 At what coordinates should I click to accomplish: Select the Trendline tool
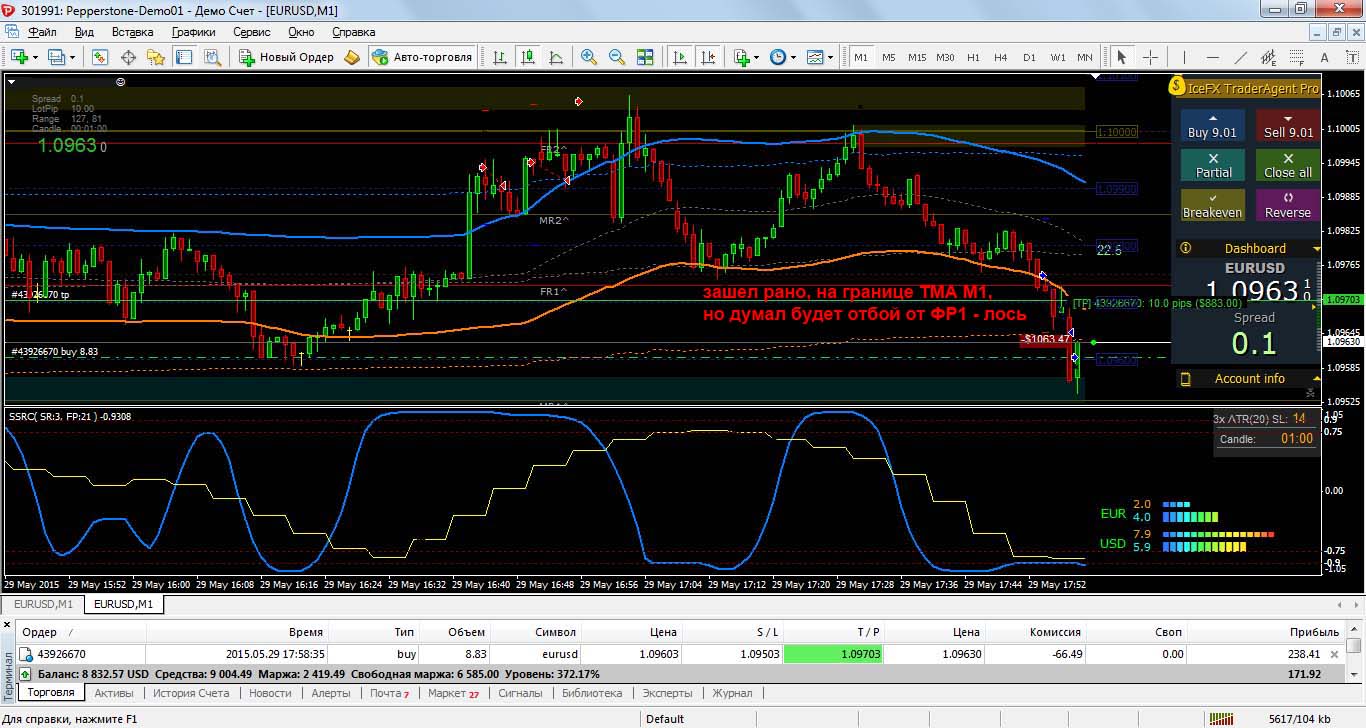(1240, 57)
